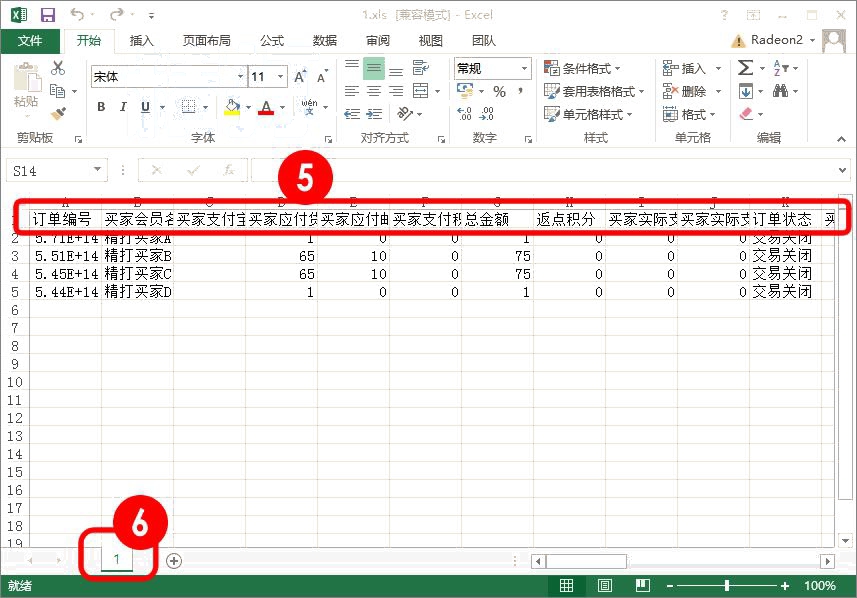
Task: Add a new sheet with the plus icon
Action: [x=174, y=561]
